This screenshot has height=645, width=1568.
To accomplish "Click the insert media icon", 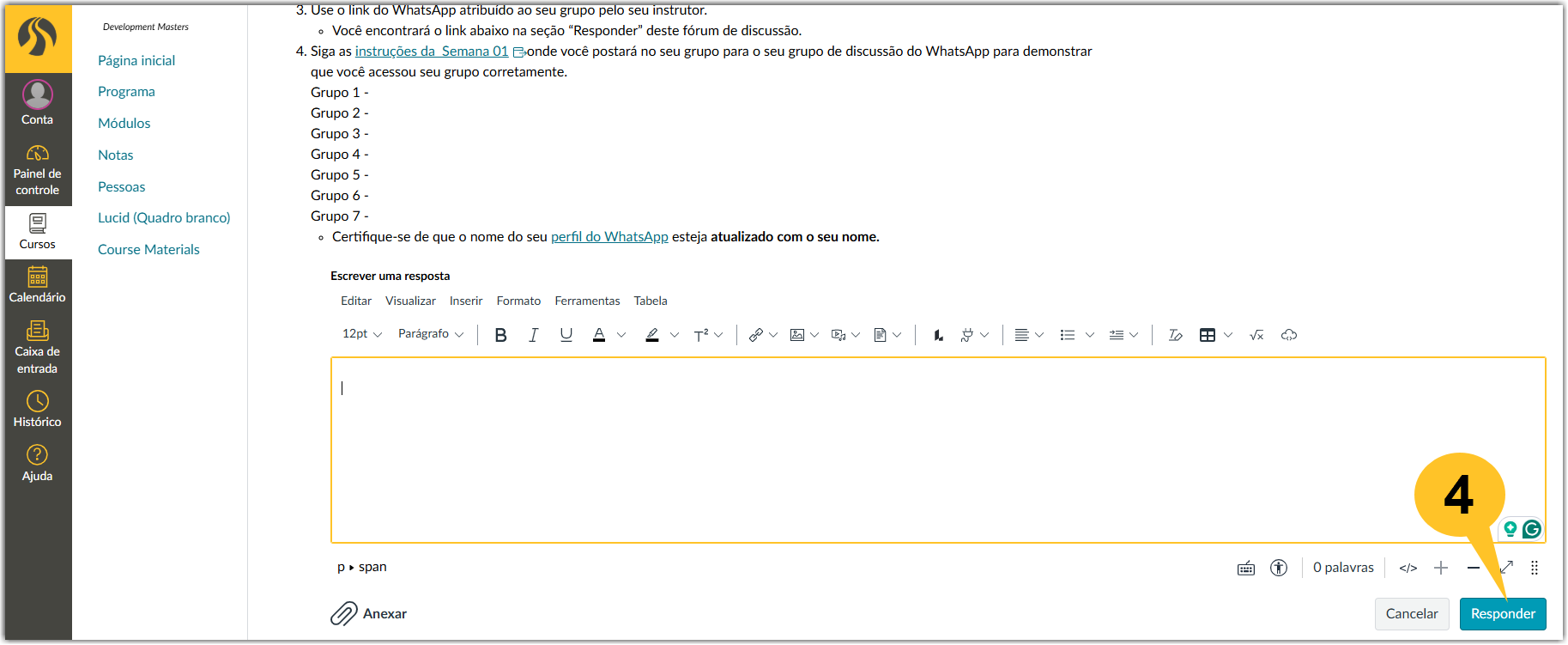I will 838,335.
